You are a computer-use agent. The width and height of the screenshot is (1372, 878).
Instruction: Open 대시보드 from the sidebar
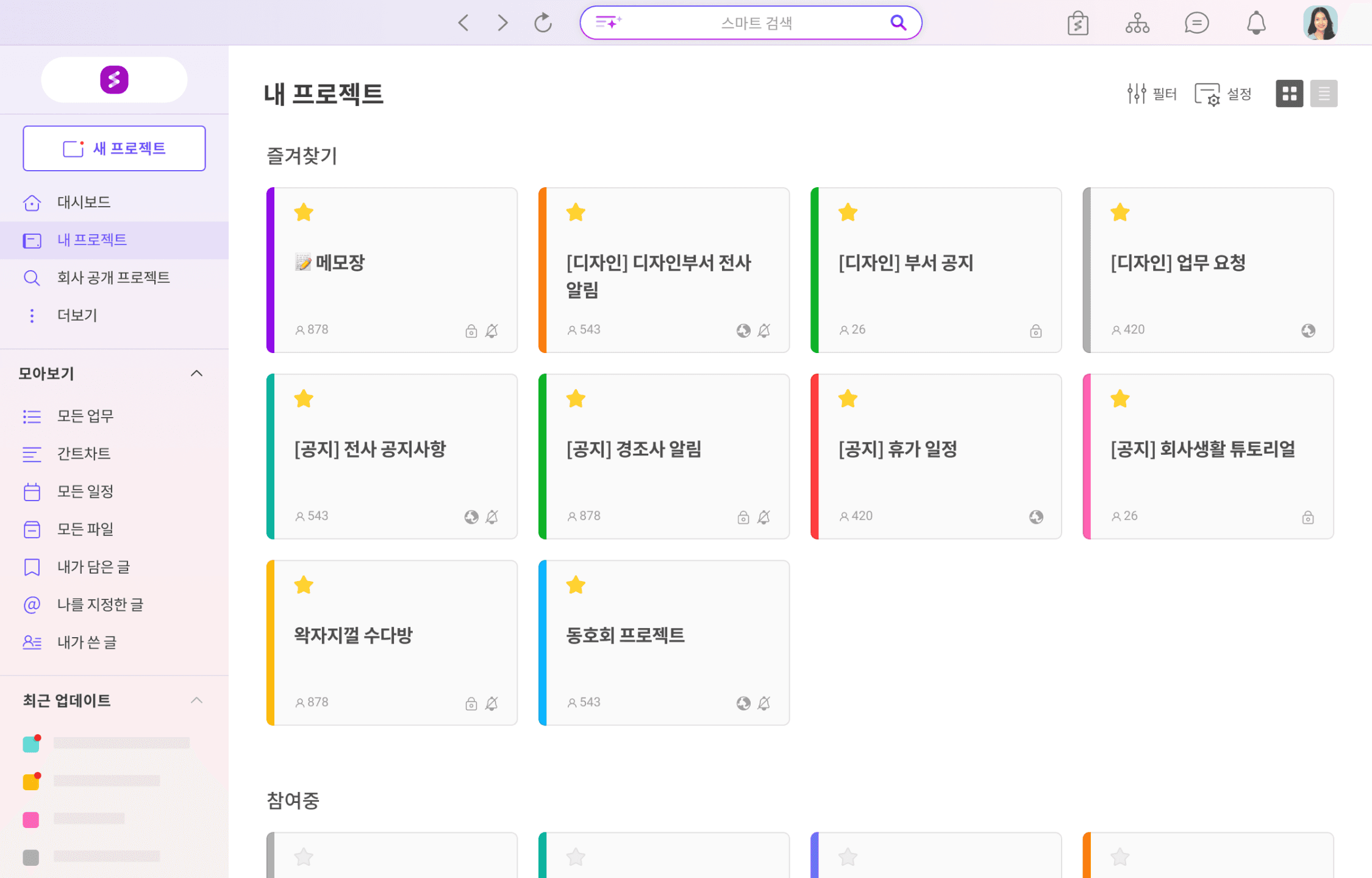(84, 202)
